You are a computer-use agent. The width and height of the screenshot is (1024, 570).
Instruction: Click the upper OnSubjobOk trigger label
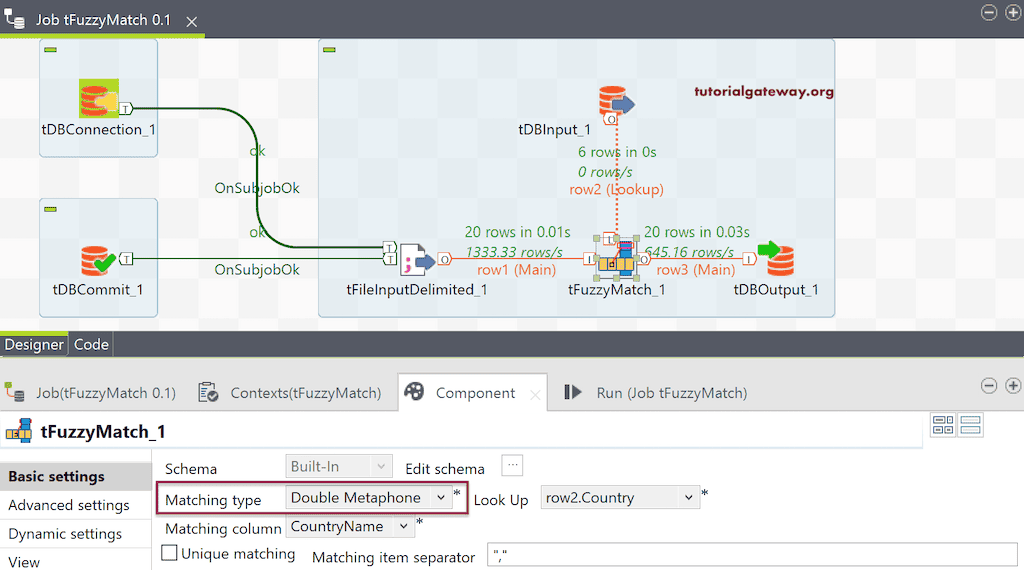click(x=257, y=188)
